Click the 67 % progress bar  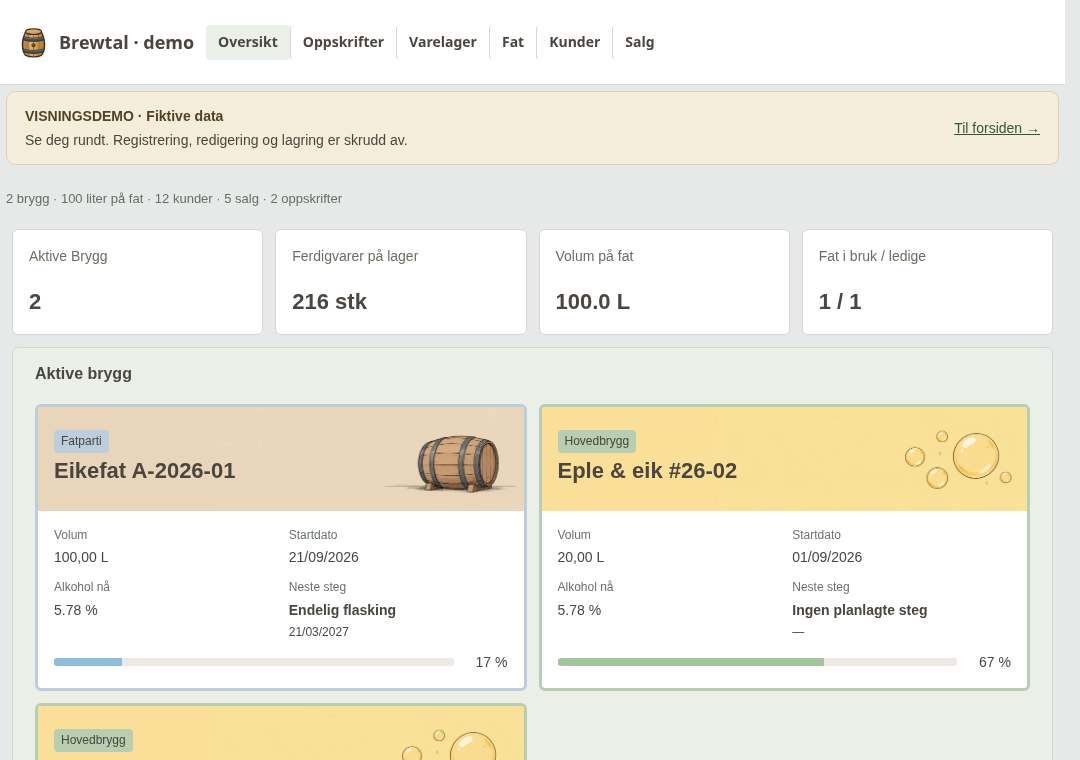pos(757,662)
